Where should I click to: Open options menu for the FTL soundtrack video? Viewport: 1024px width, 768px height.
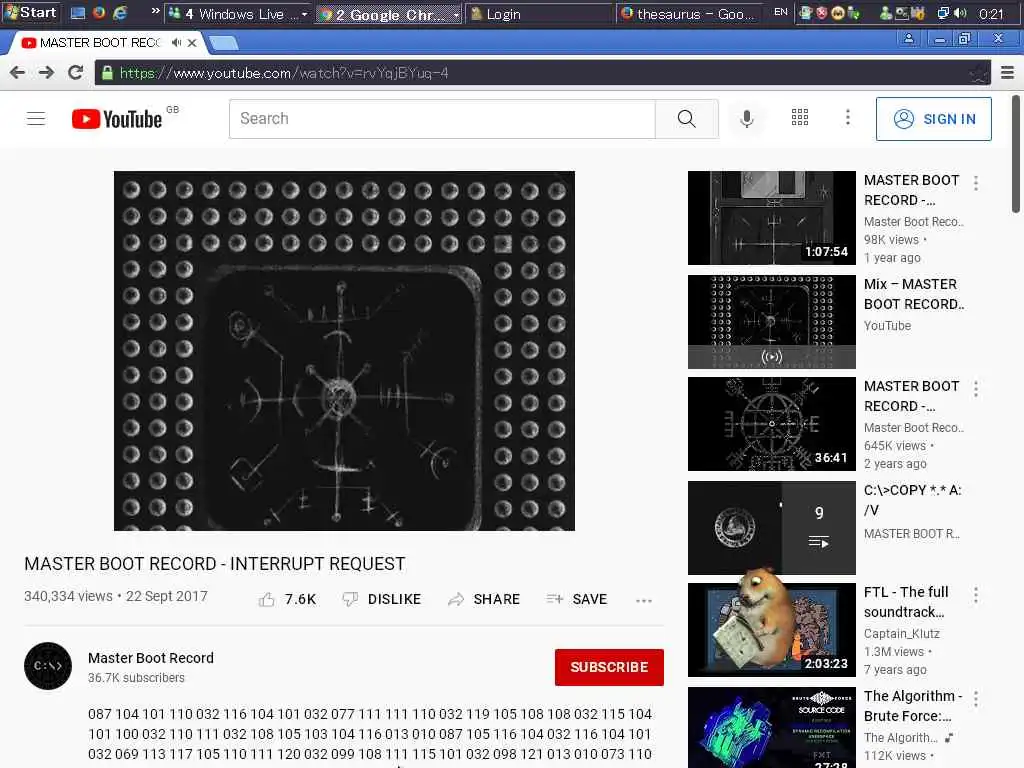[976, 594]
